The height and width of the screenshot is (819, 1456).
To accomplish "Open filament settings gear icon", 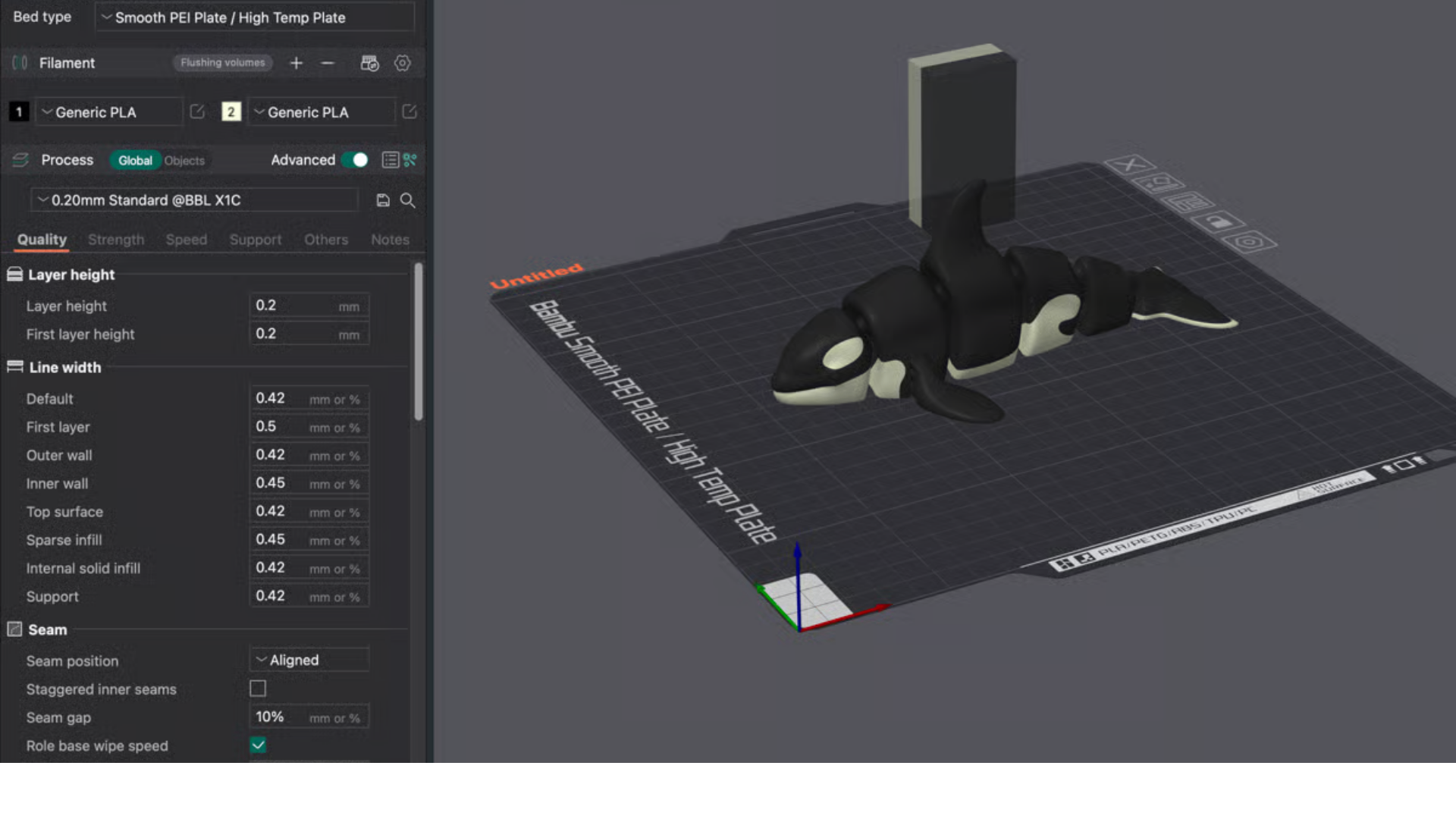I will (x=403, y=63).
